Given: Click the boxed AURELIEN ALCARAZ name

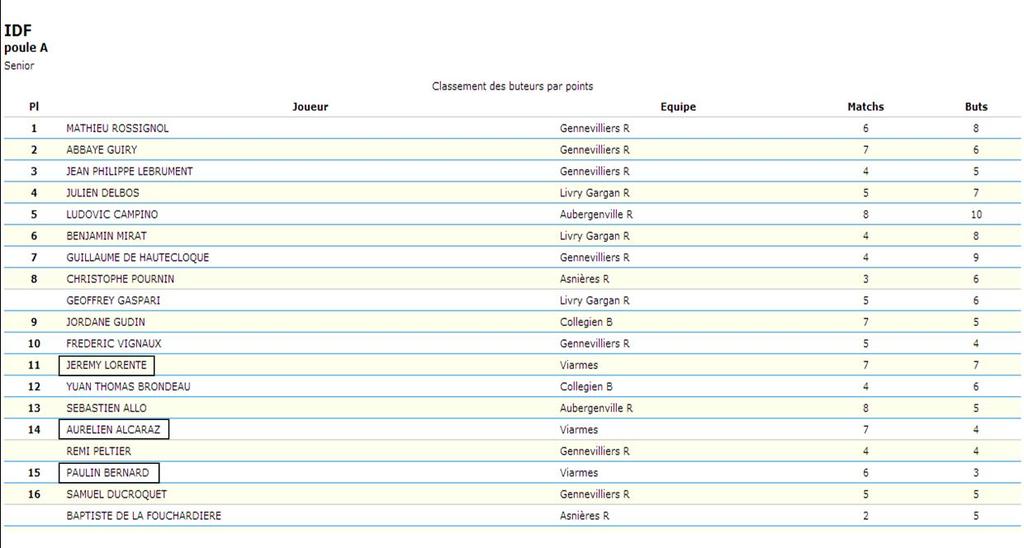Looking at the screenshot, I should pyautogui.click(x=113, y=430).
